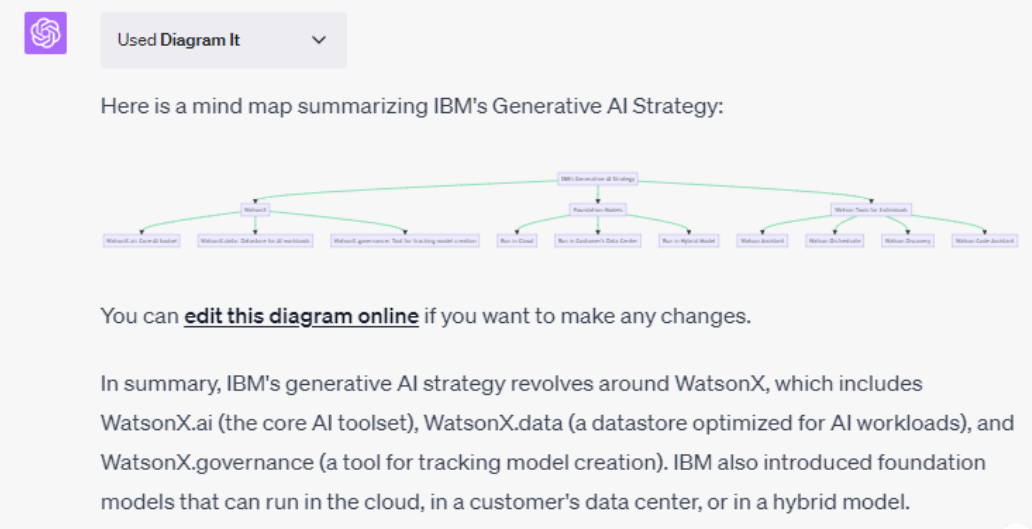Click the Run in Cloud node
This screenshot has width=1032, height=529.
517,241
